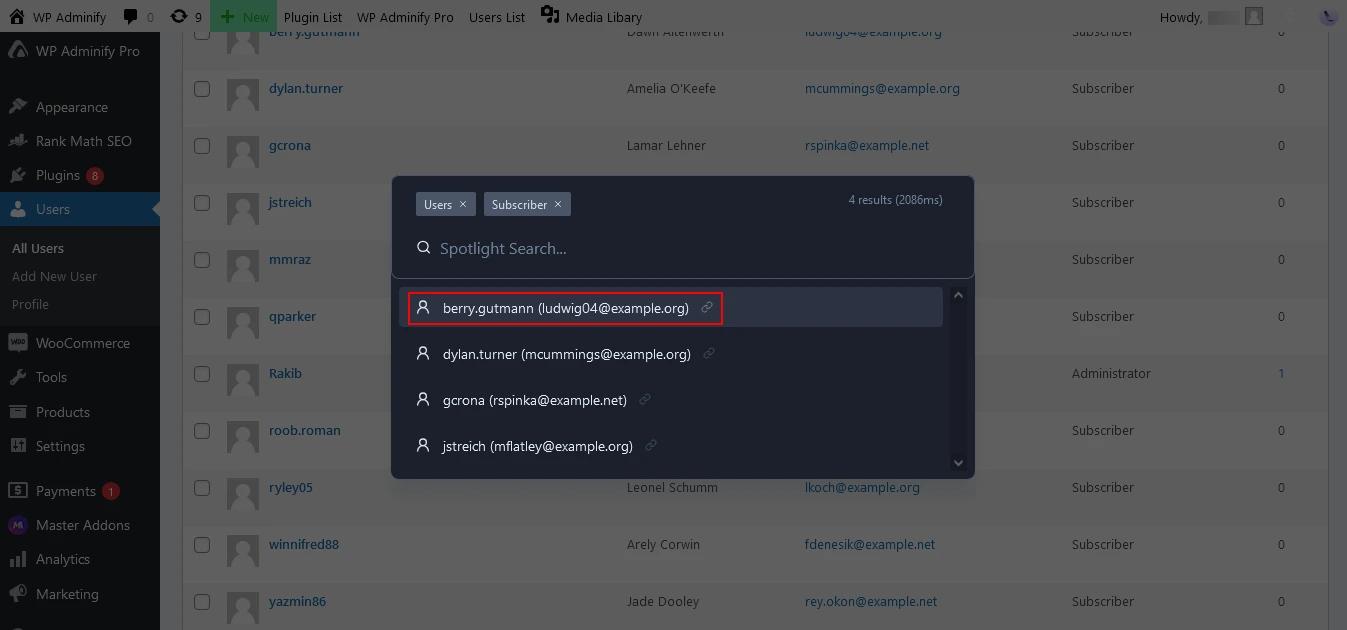Tick the checkbox for the yazmin86 user

[202, 601]
